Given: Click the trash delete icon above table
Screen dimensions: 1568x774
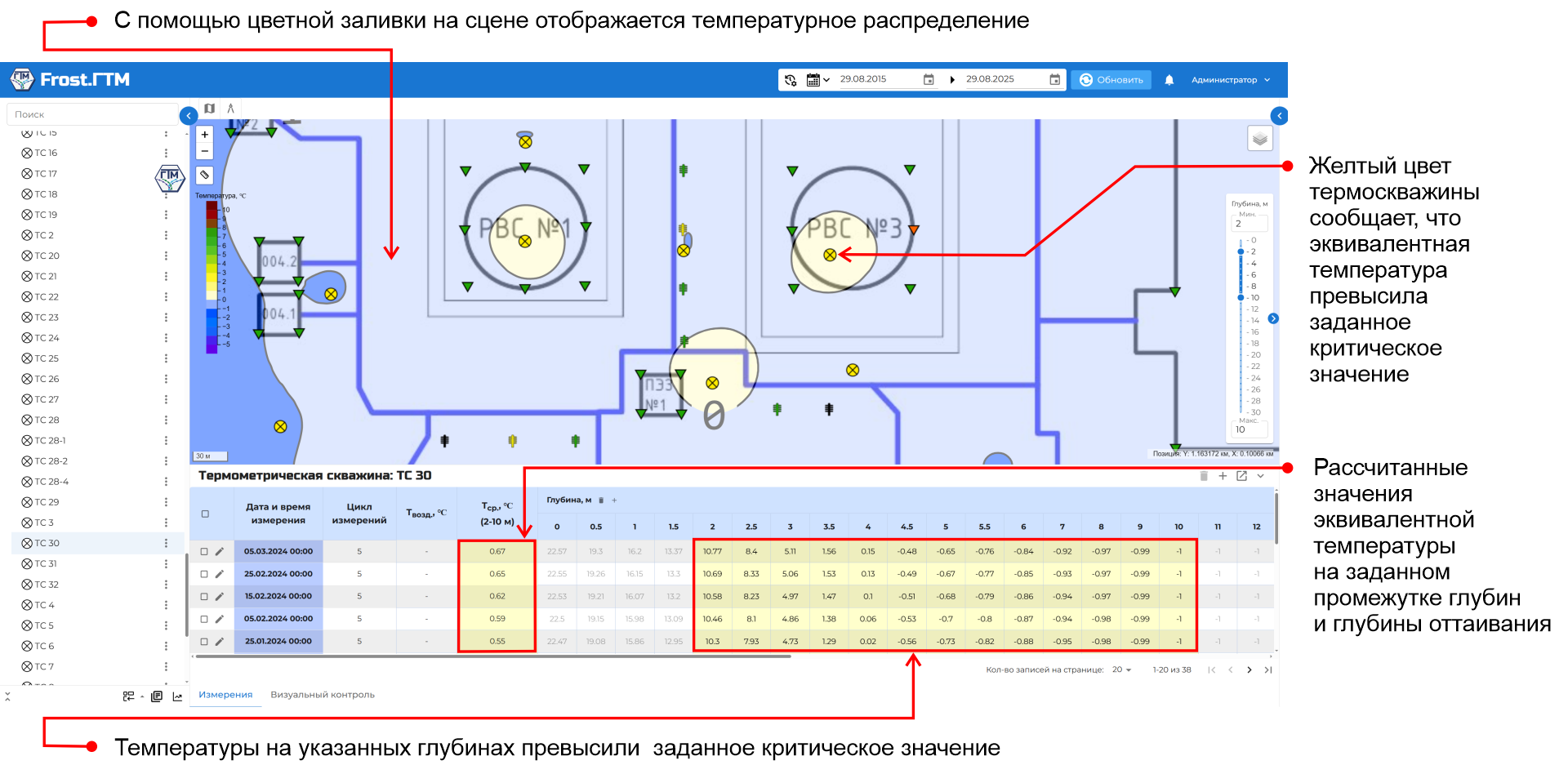Looking at the screenshot, I should click(1203, 476).
